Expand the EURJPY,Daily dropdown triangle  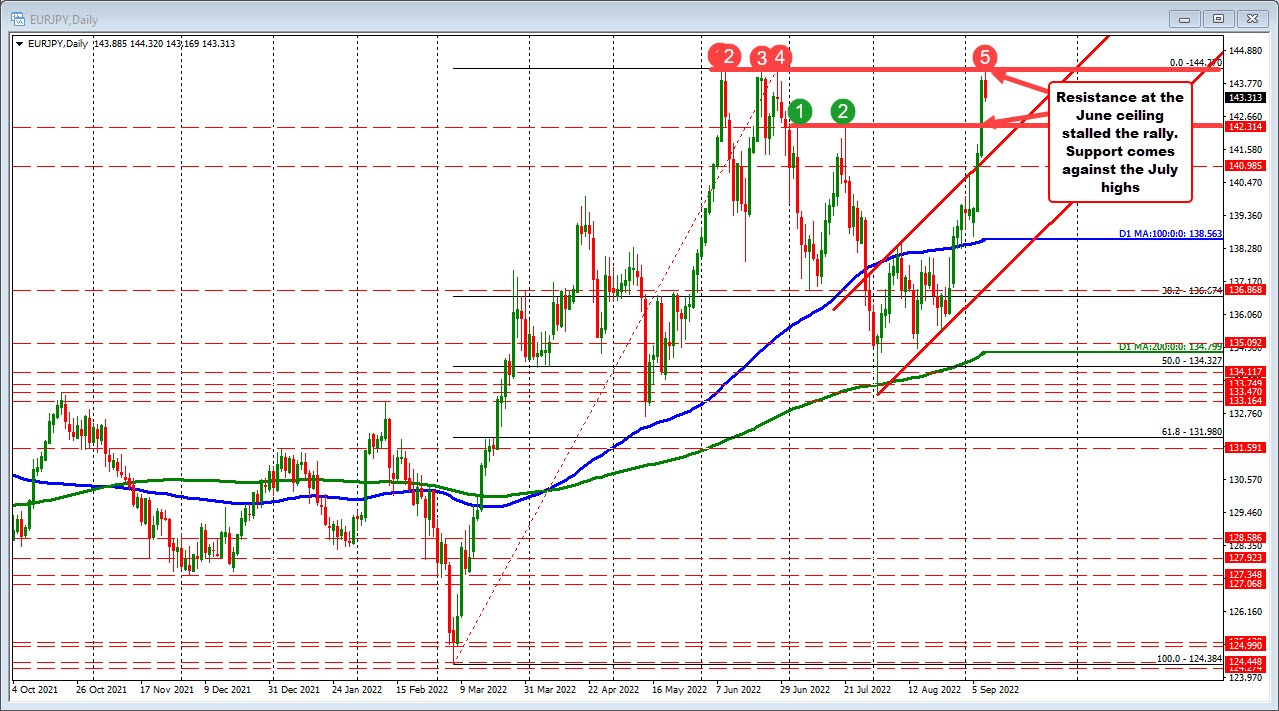[x=18, y=43]
